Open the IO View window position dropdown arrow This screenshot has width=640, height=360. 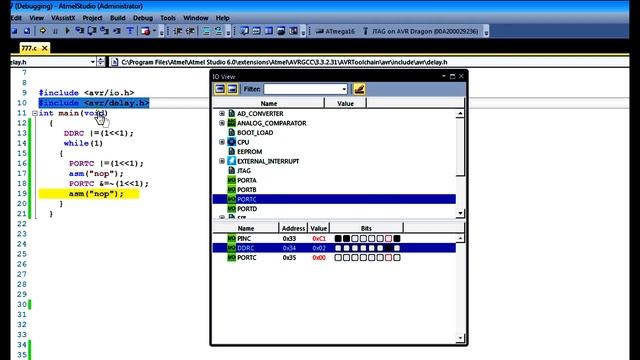[x=444, y=76]
